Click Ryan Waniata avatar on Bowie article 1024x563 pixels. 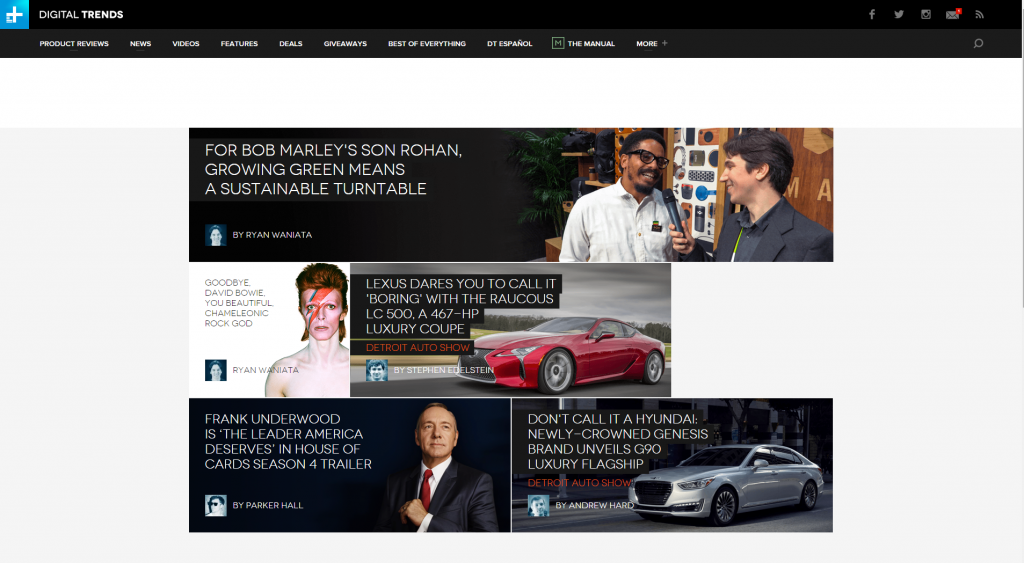[216, 370]
